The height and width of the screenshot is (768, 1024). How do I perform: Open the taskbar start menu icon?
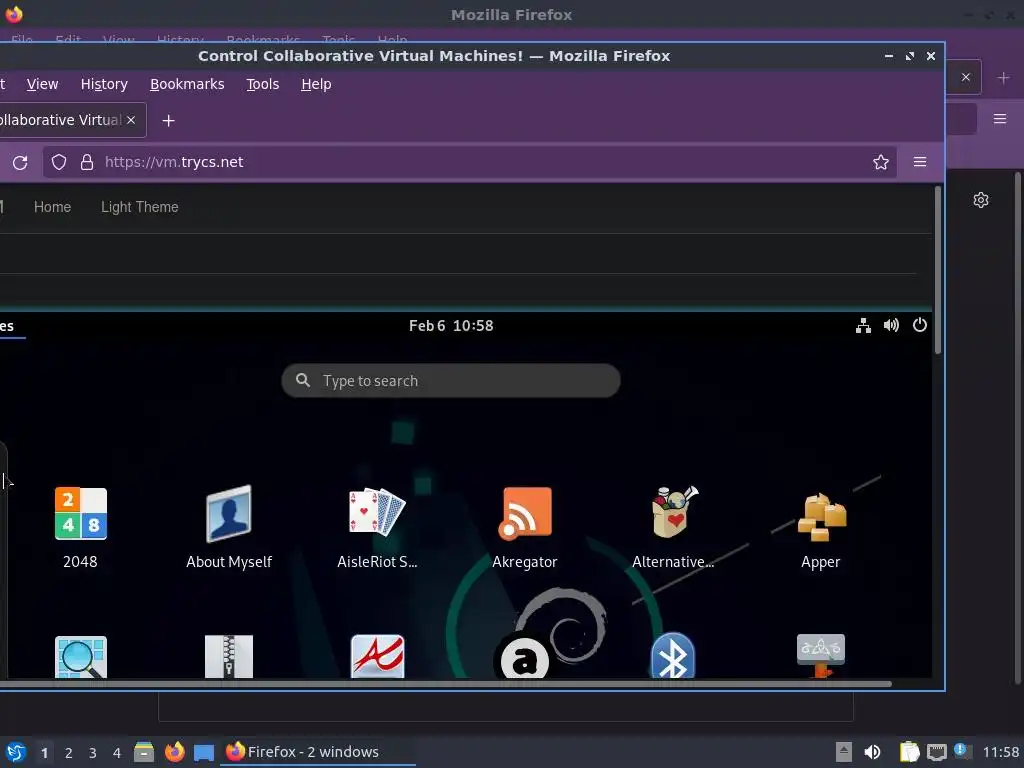15,752
